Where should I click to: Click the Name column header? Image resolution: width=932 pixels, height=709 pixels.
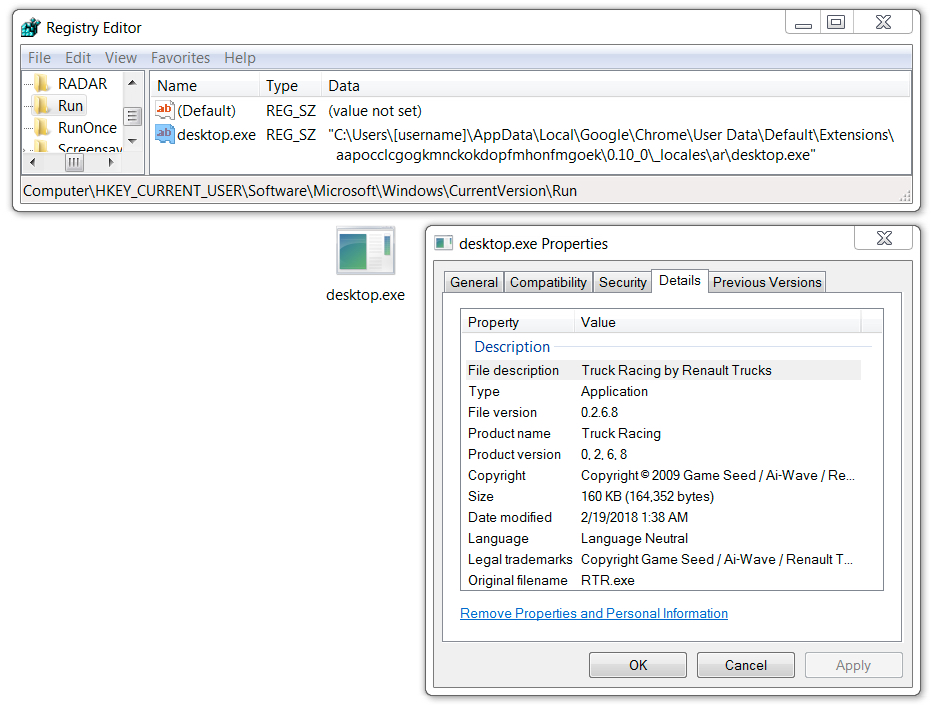click(204, 86)
